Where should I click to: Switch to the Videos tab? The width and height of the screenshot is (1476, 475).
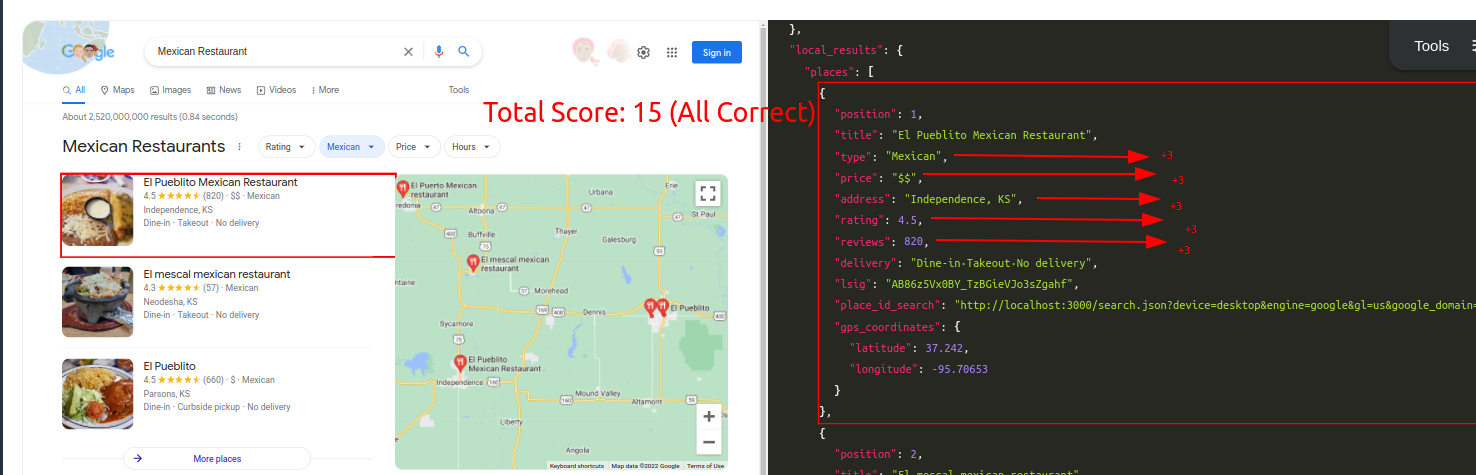(276, 90)
